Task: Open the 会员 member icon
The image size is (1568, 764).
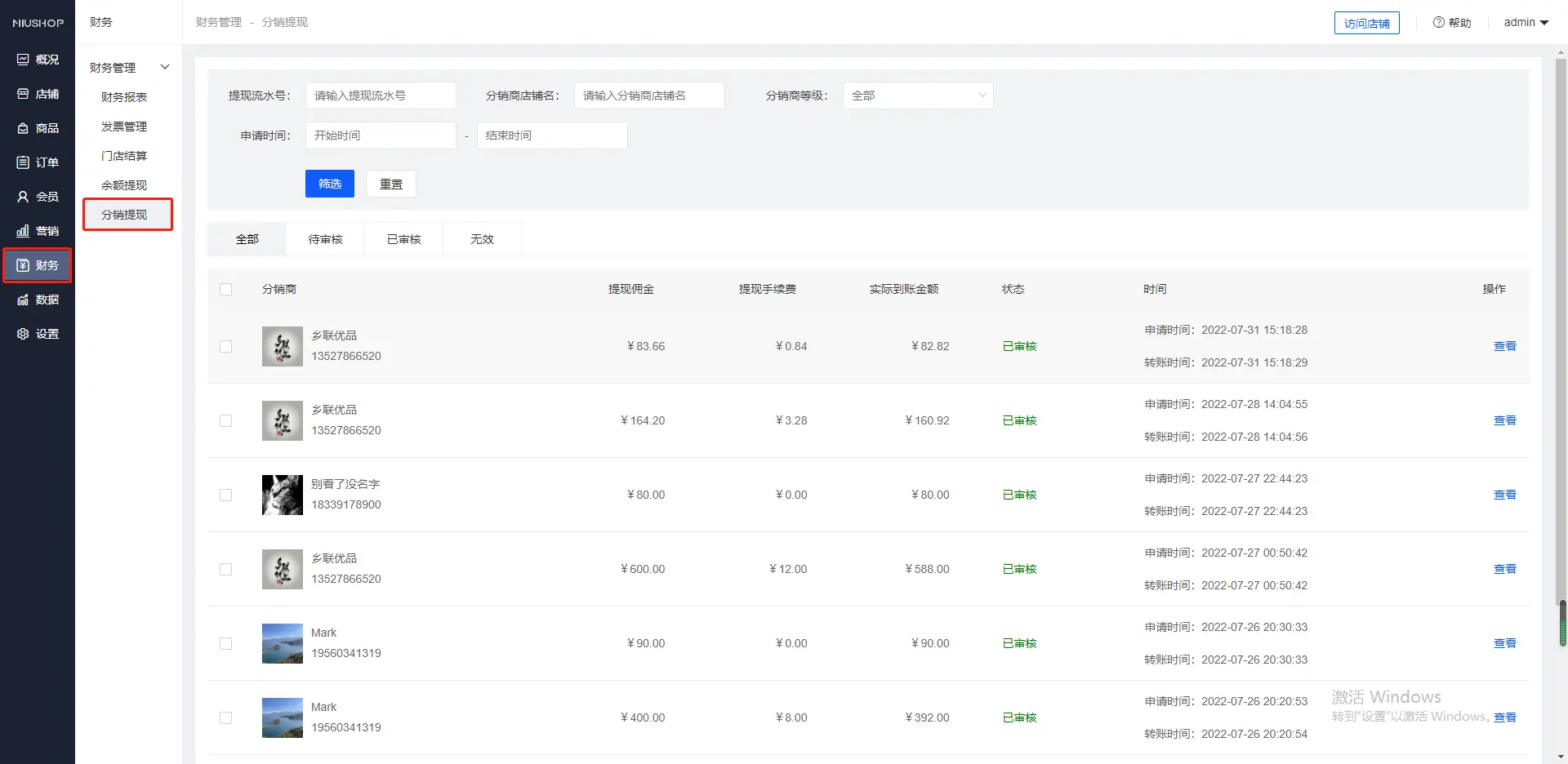Action: click(x=23, y=197)
